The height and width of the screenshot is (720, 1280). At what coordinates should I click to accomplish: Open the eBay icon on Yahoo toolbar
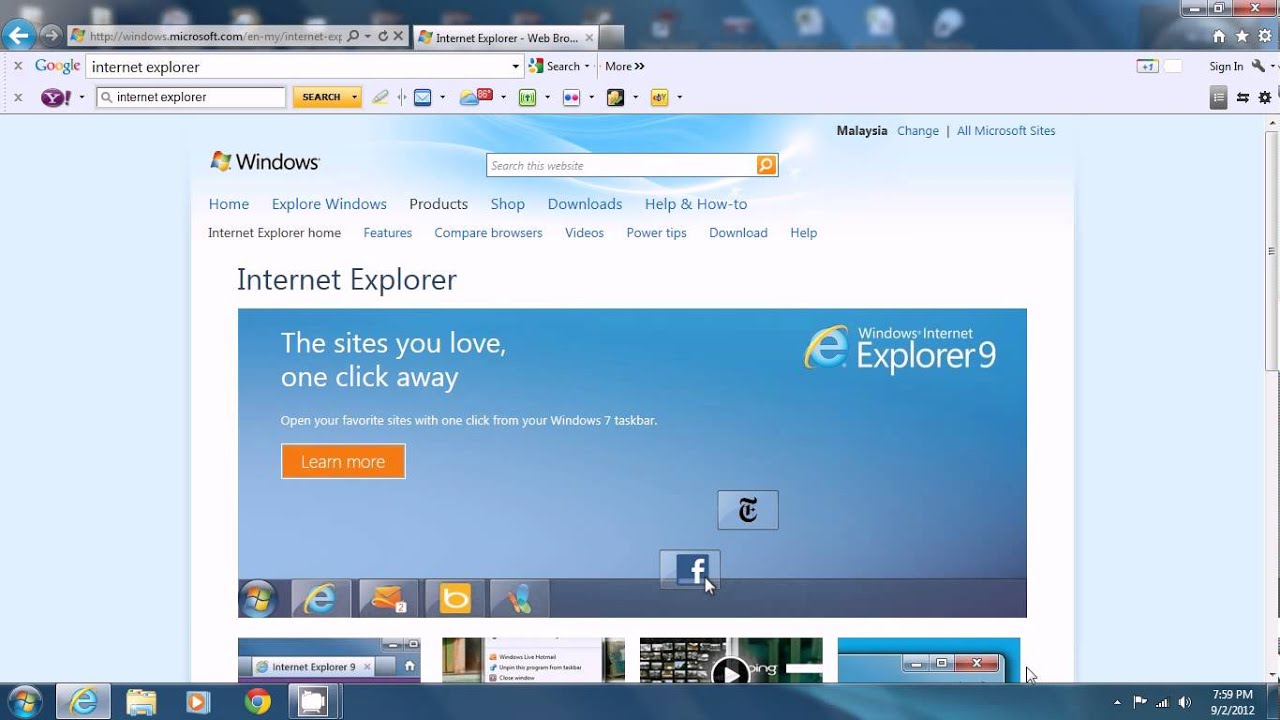pos(659,97)
